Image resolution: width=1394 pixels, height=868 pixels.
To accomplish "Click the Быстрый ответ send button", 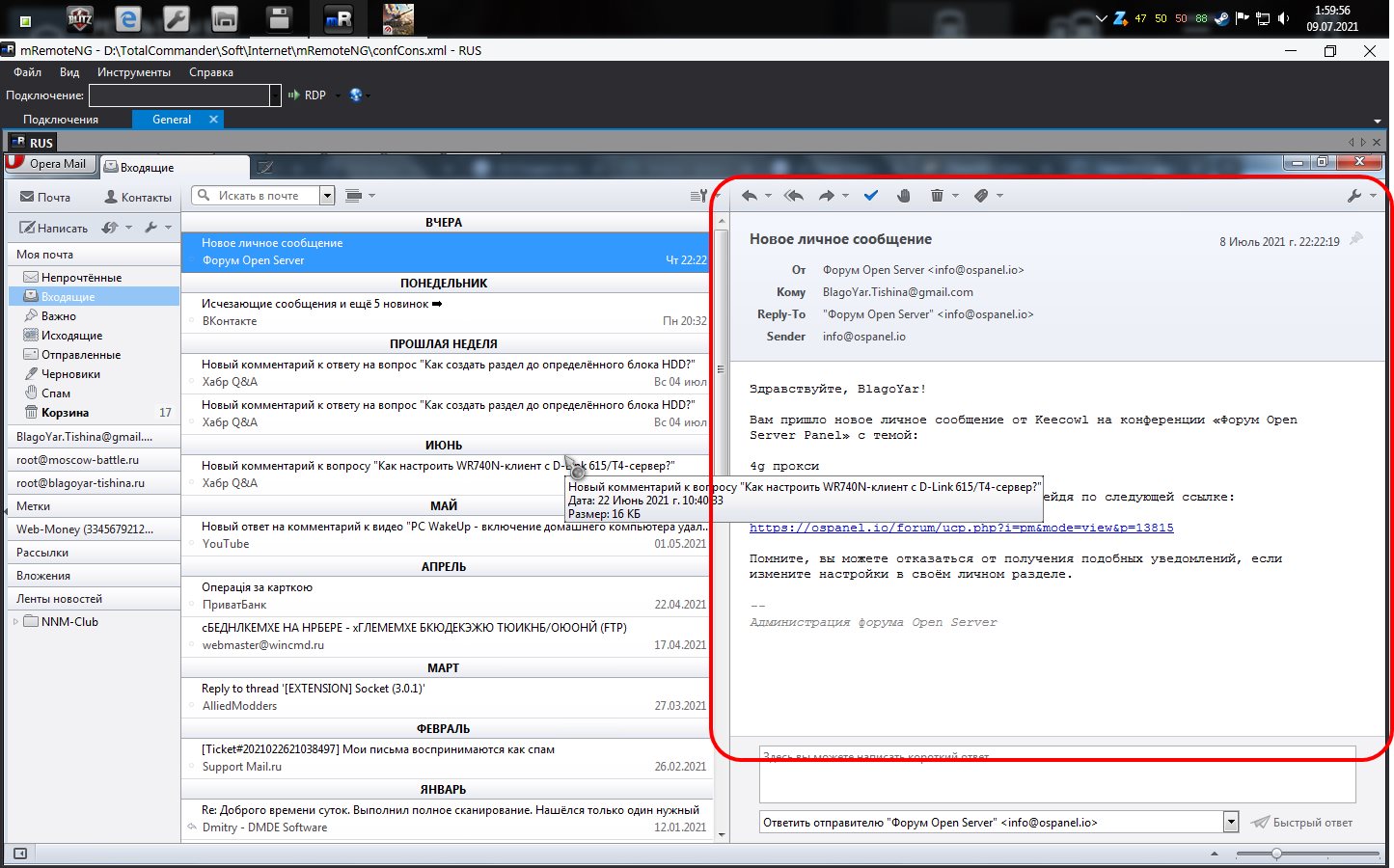I will point(1301,823).
